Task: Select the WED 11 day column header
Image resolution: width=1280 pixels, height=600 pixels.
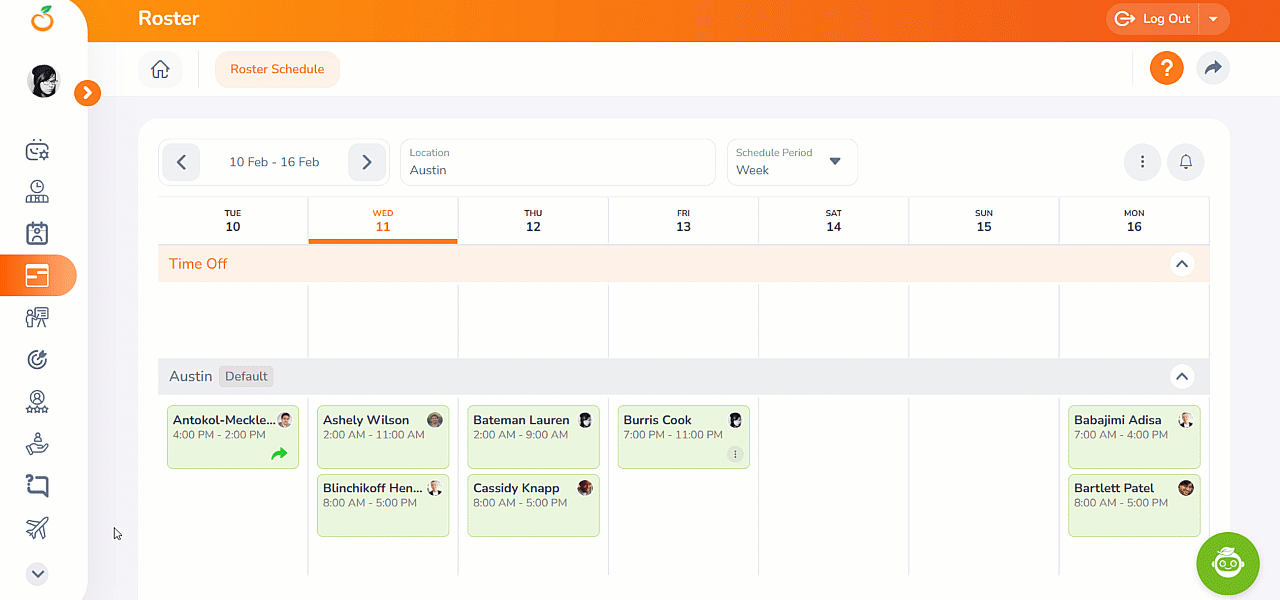Action: (383, 220)
